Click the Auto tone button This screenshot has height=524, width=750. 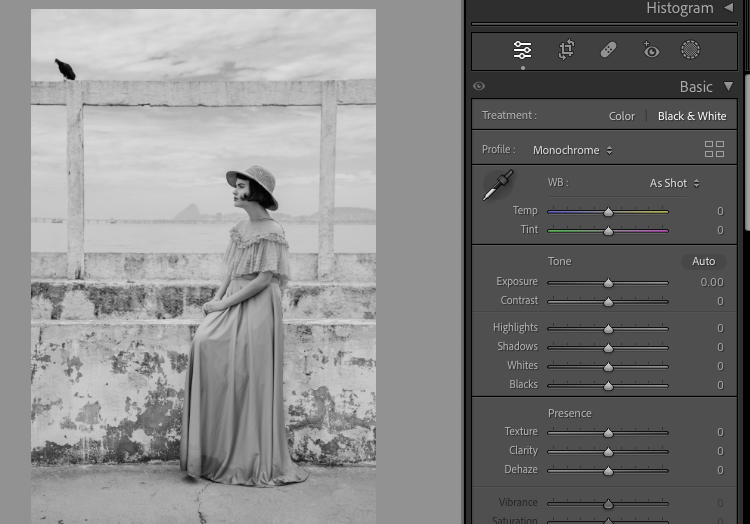(703, 261)
